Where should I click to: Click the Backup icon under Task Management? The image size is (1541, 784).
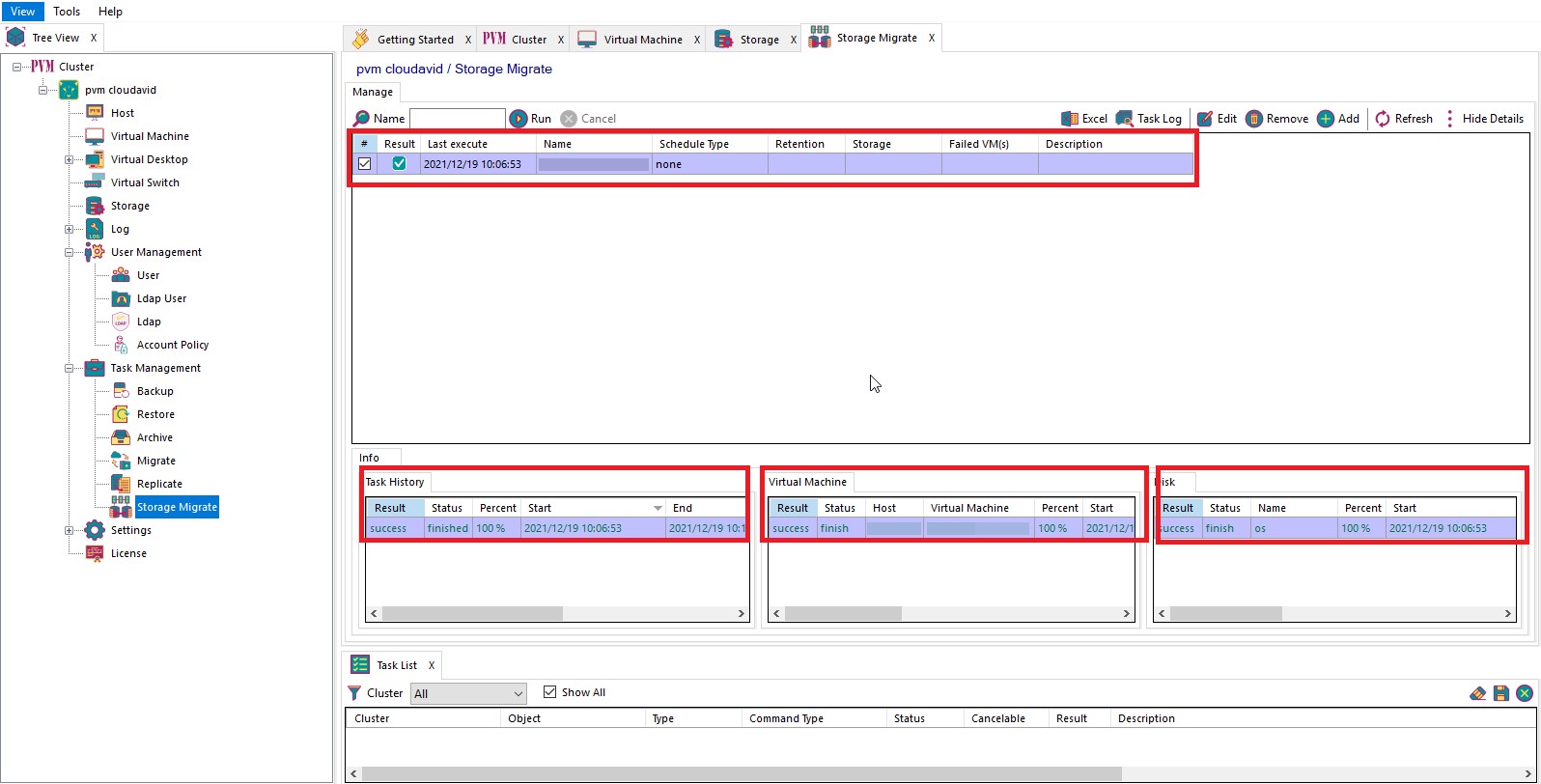tap(121, 391)
